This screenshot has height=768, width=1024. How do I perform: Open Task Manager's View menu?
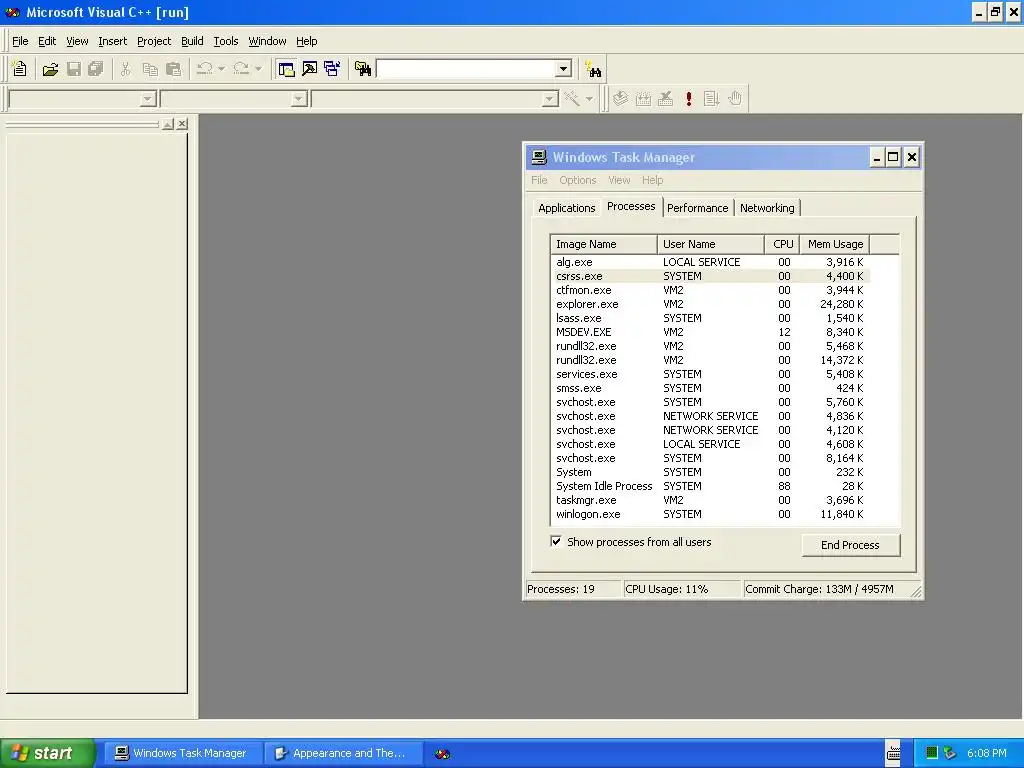coord(619,180)
